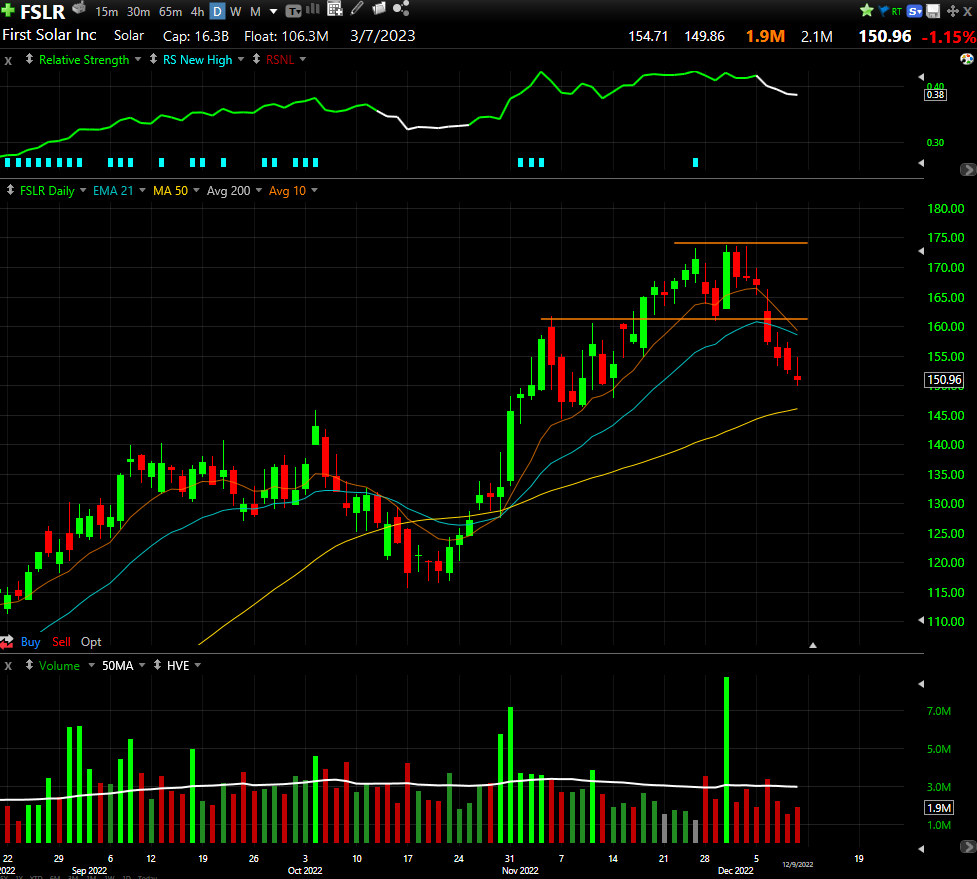Click the Opt options button
The image size is (977, 879).
point(91,642)
